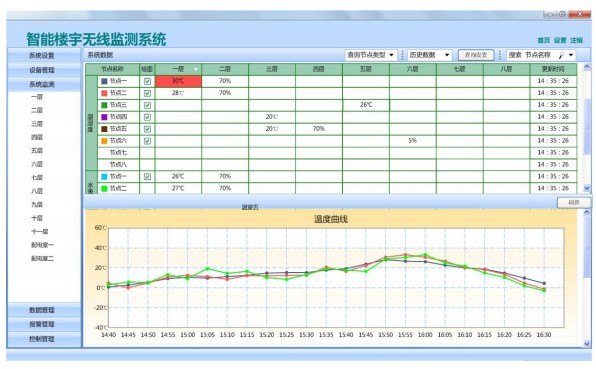The width and height of the screenshot is (596, 369).
Task: Click the 五层 table column header
Action: pyautogui.click(x=366, y=69)
